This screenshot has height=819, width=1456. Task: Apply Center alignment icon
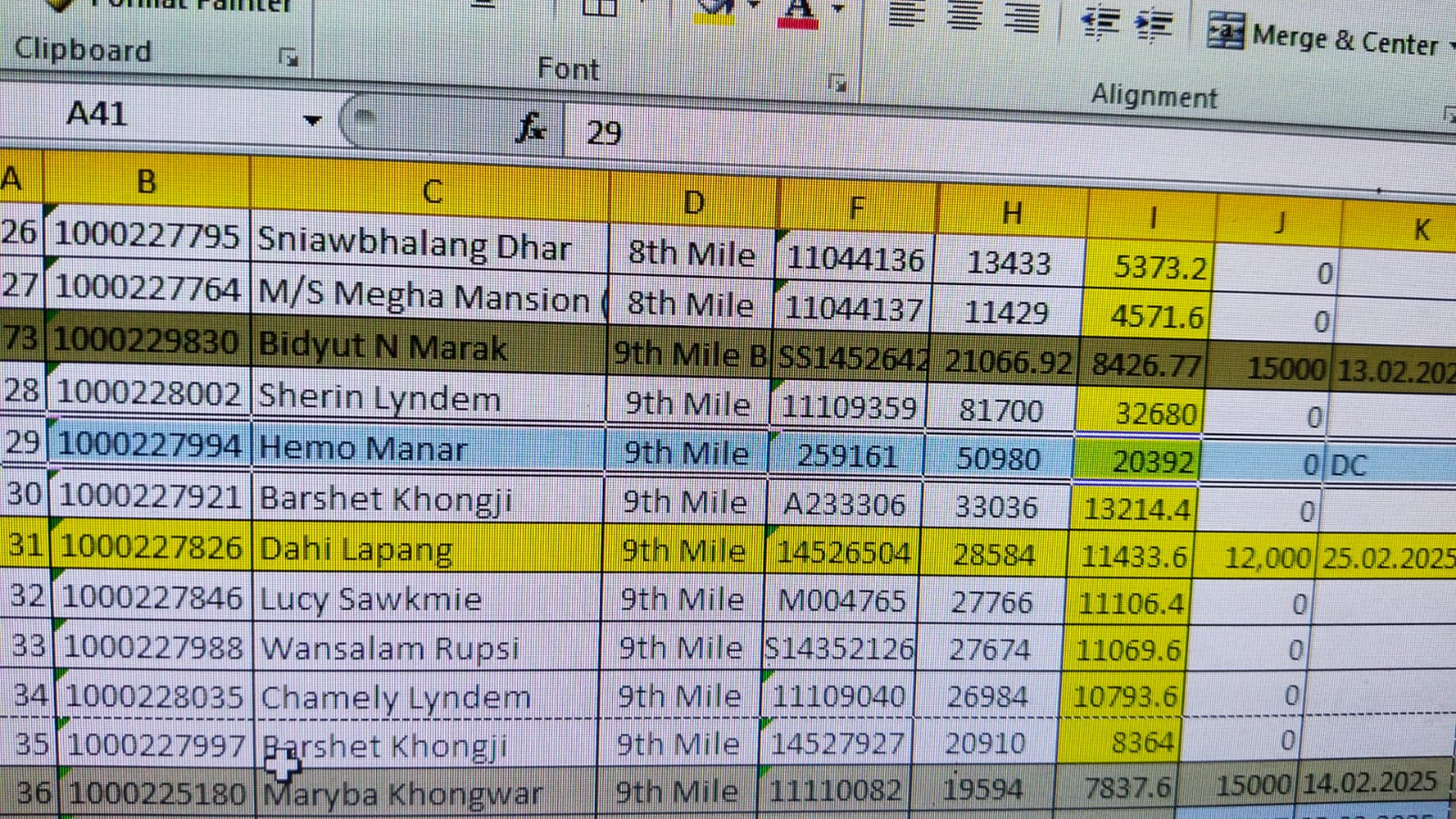pos(964,15)
